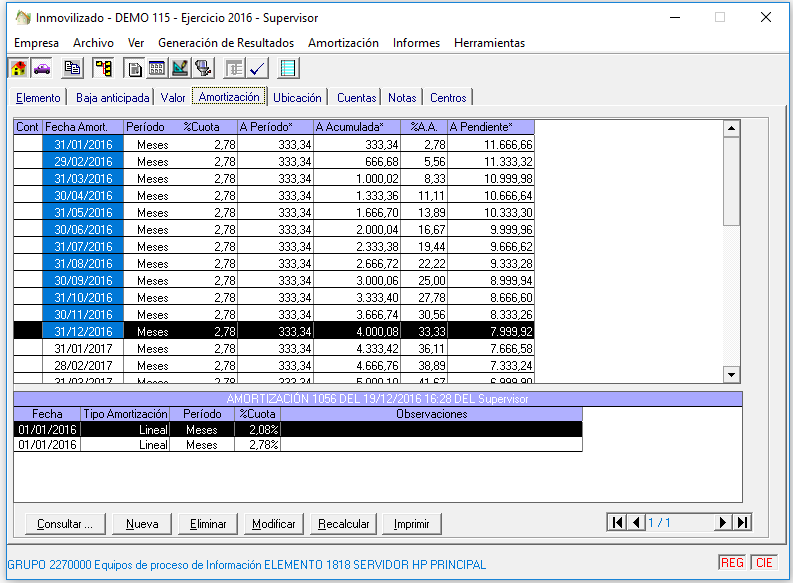Click the blue checkmark toolbar icon
This screenshot has width=793, height=583.
point(258,69)
